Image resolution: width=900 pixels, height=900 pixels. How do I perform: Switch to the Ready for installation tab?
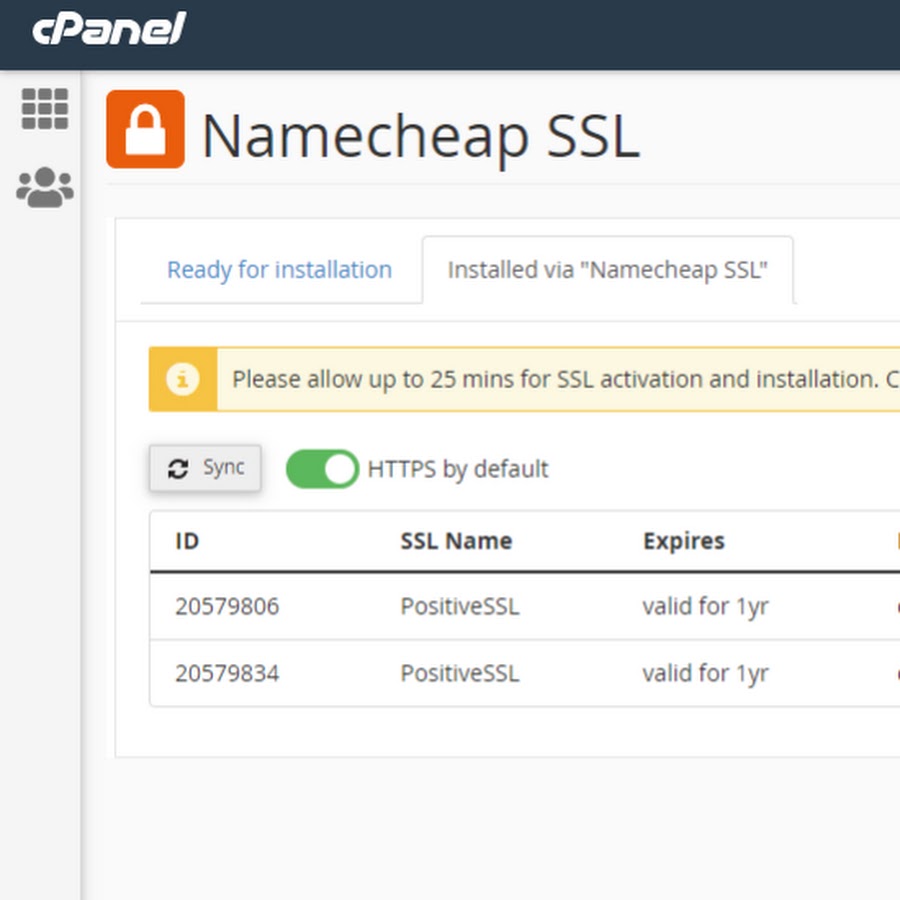click(279, 270)
